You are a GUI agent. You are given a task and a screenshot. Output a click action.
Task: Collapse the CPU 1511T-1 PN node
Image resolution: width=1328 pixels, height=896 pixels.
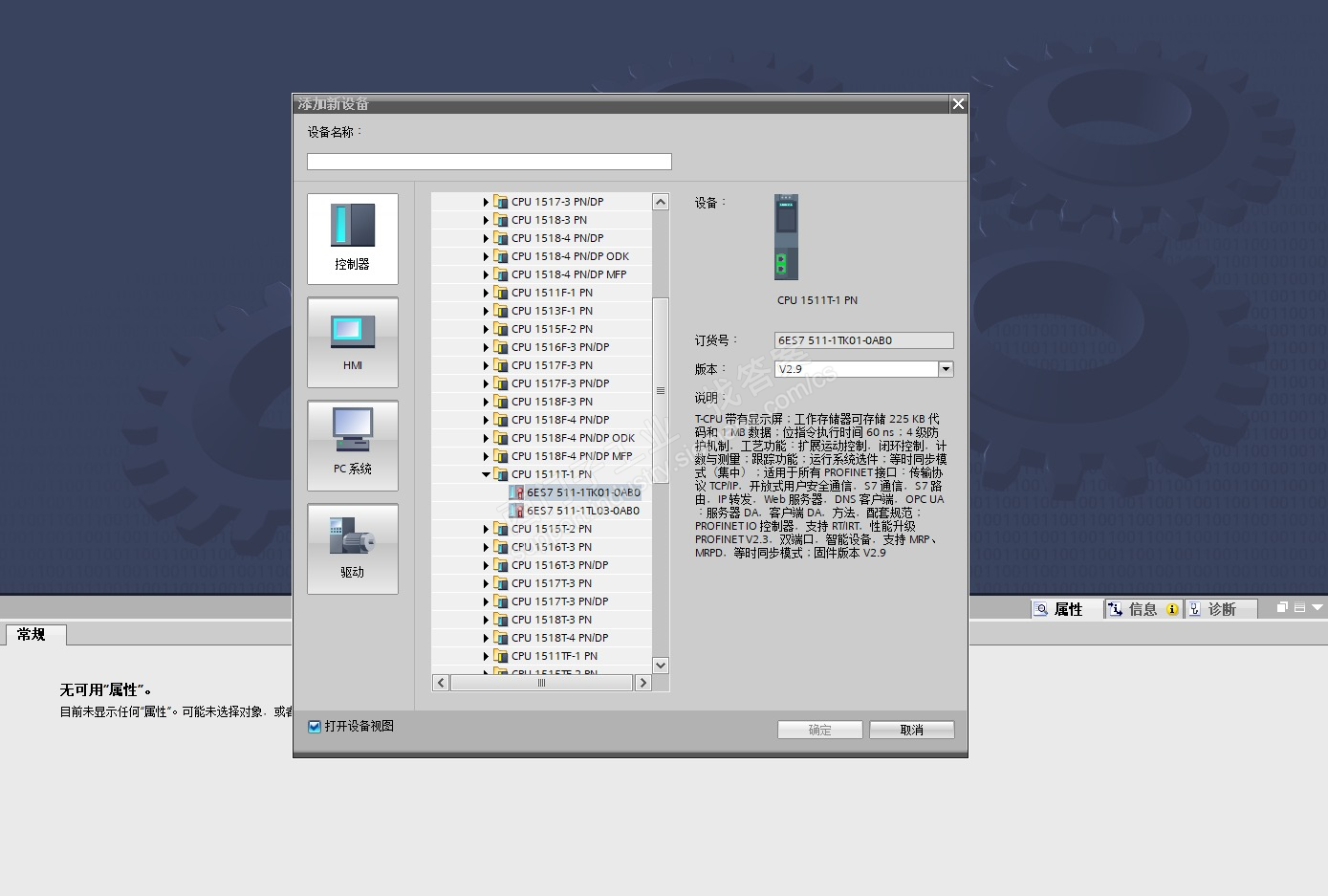coord(486,474)
